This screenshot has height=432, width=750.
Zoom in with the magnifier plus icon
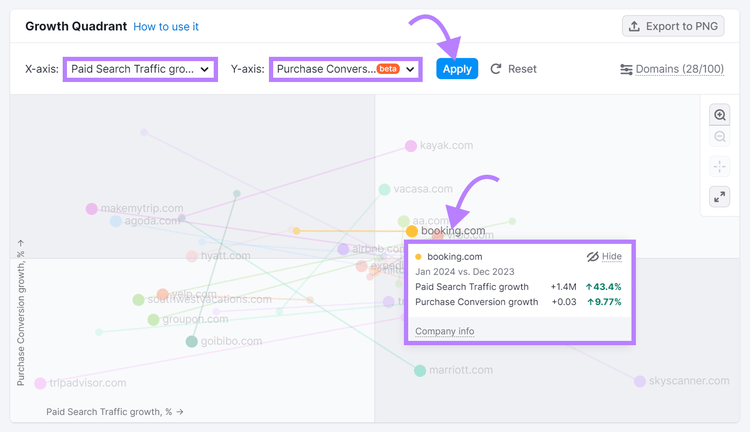719,115
